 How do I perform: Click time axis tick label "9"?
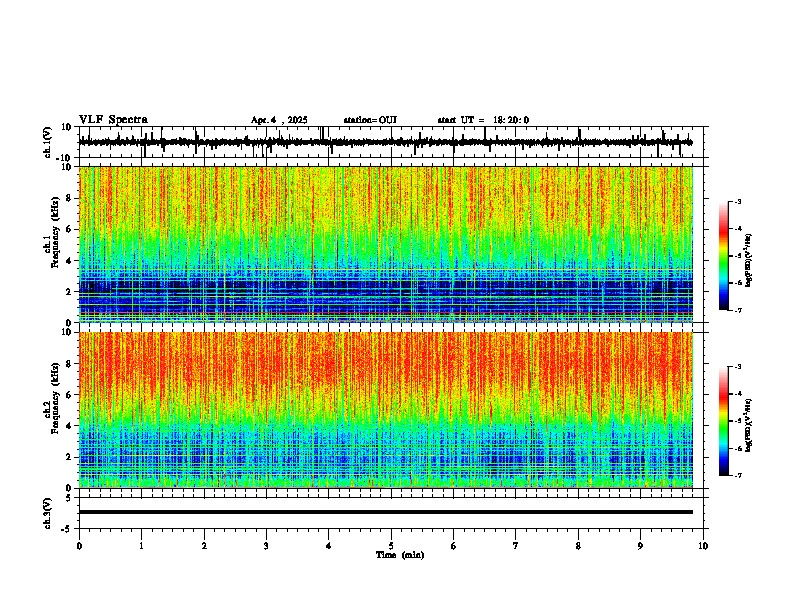[640, 546]
